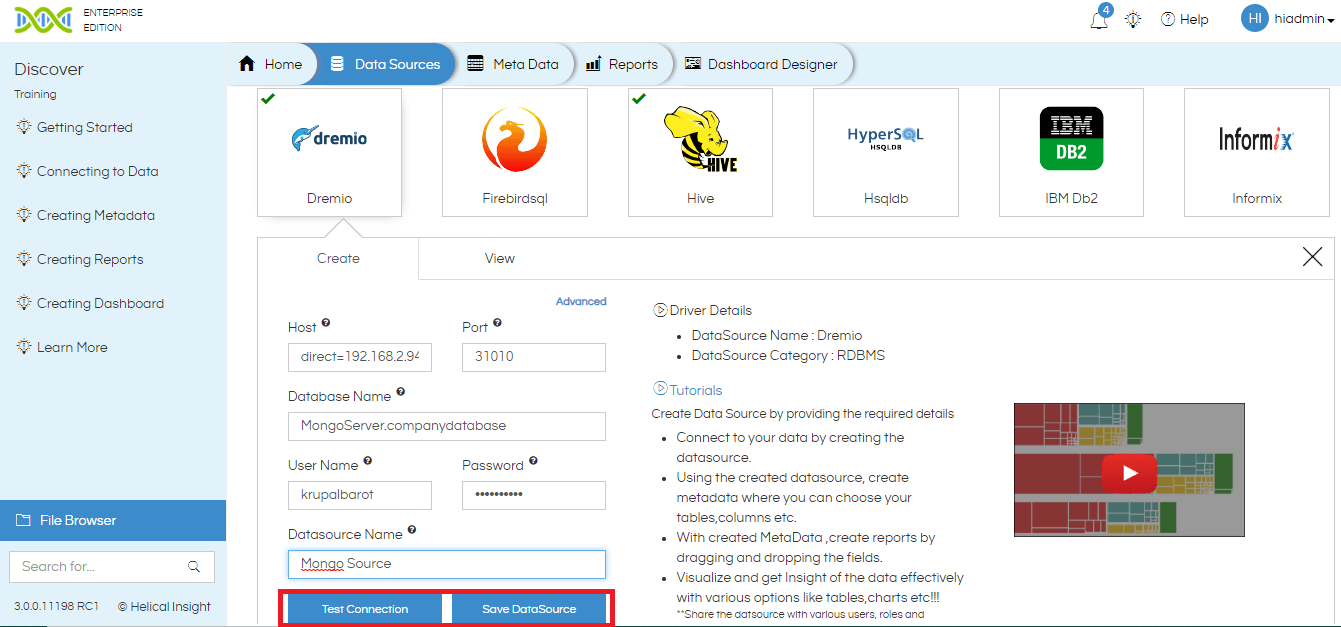Open Creating Metadata in sidebar
Viewport: 1341px width, 627px height.
tap(95, 215)
